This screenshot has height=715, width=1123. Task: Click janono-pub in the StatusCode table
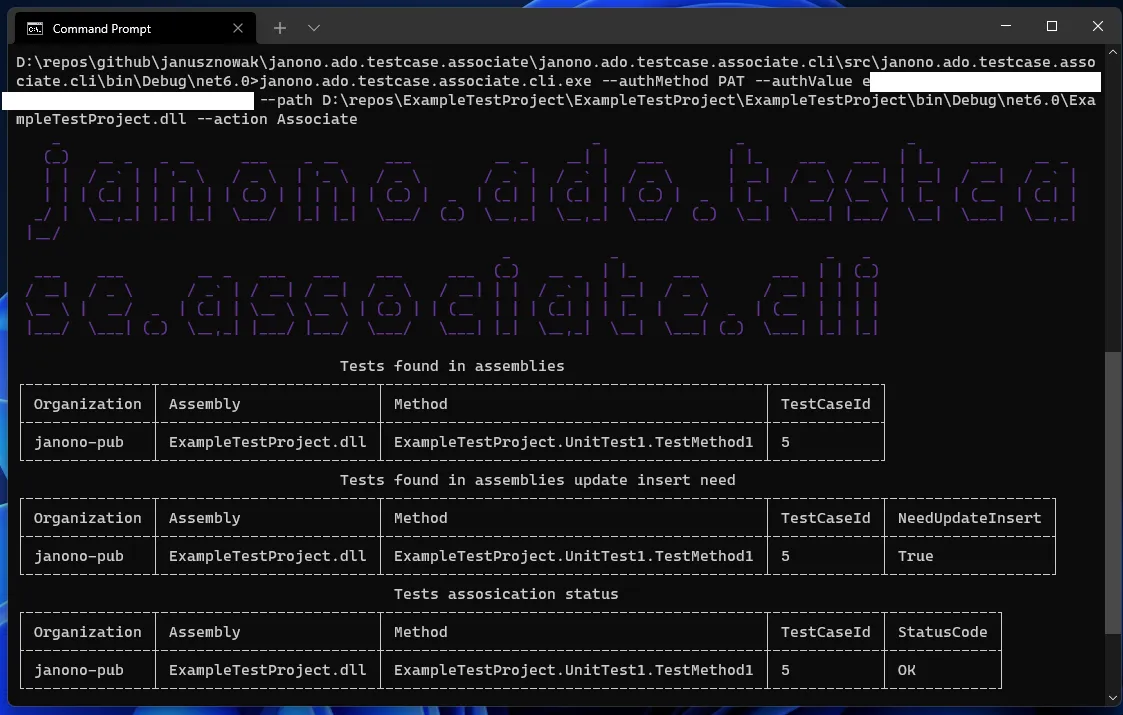[x=79, y=670]
